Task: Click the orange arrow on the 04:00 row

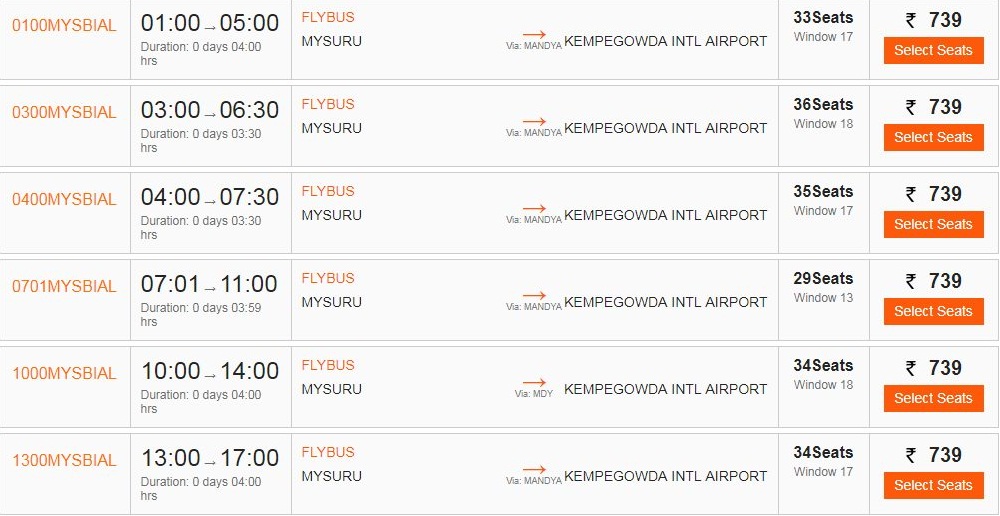Action: [535, 207]
